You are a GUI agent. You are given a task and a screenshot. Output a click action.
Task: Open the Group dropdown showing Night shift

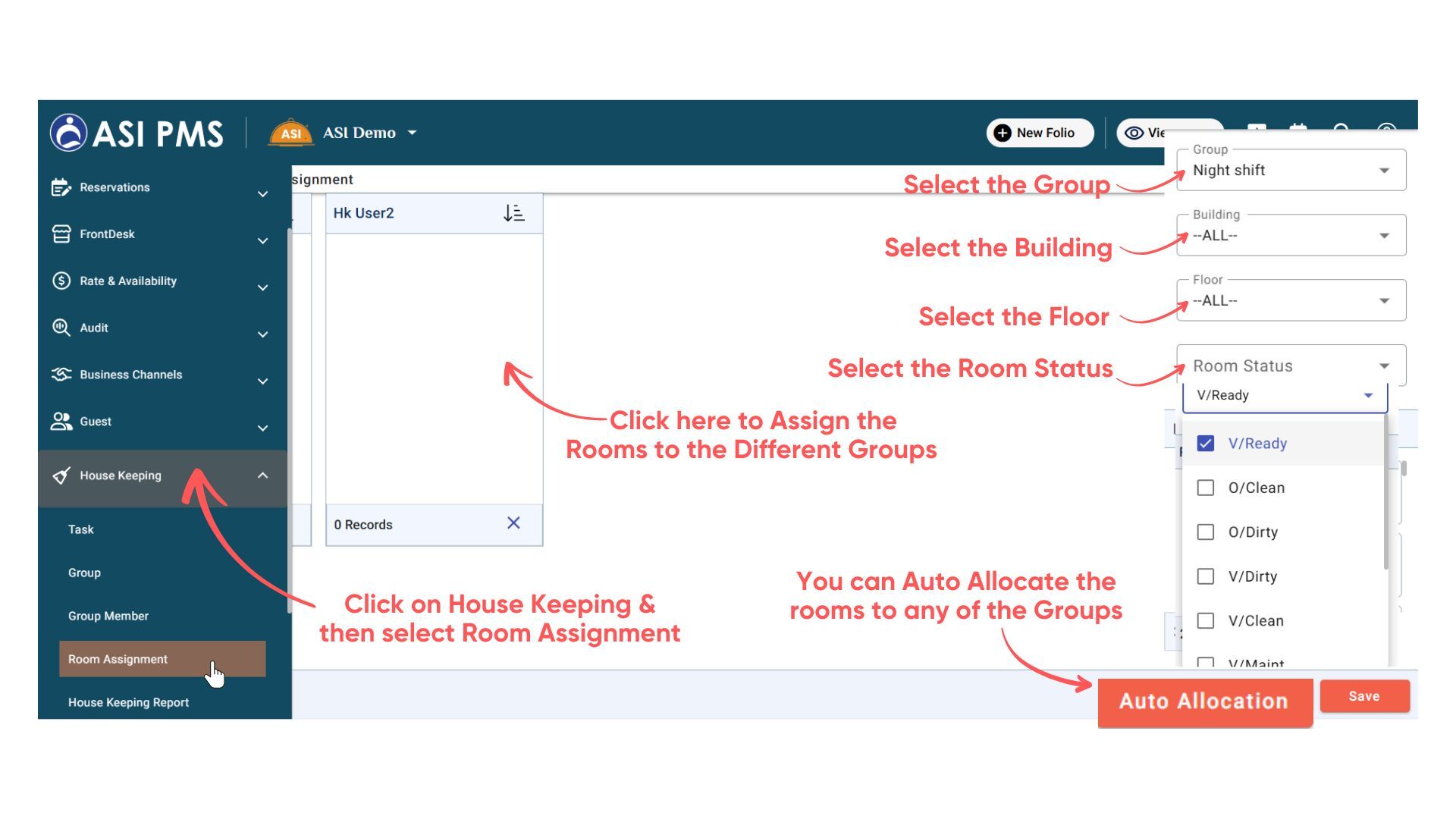pyautogui.click(x=1291, y=171)
